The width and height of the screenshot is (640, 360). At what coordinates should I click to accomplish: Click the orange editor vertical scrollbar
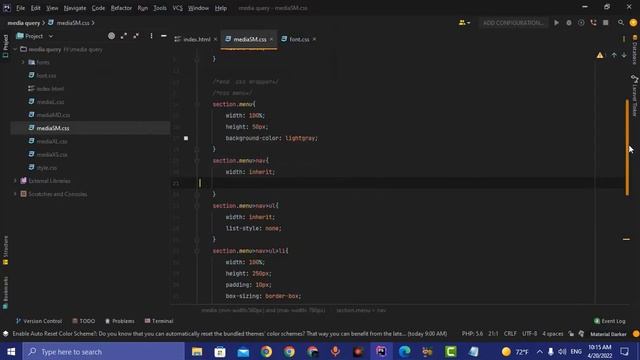(x=627, y=147)
